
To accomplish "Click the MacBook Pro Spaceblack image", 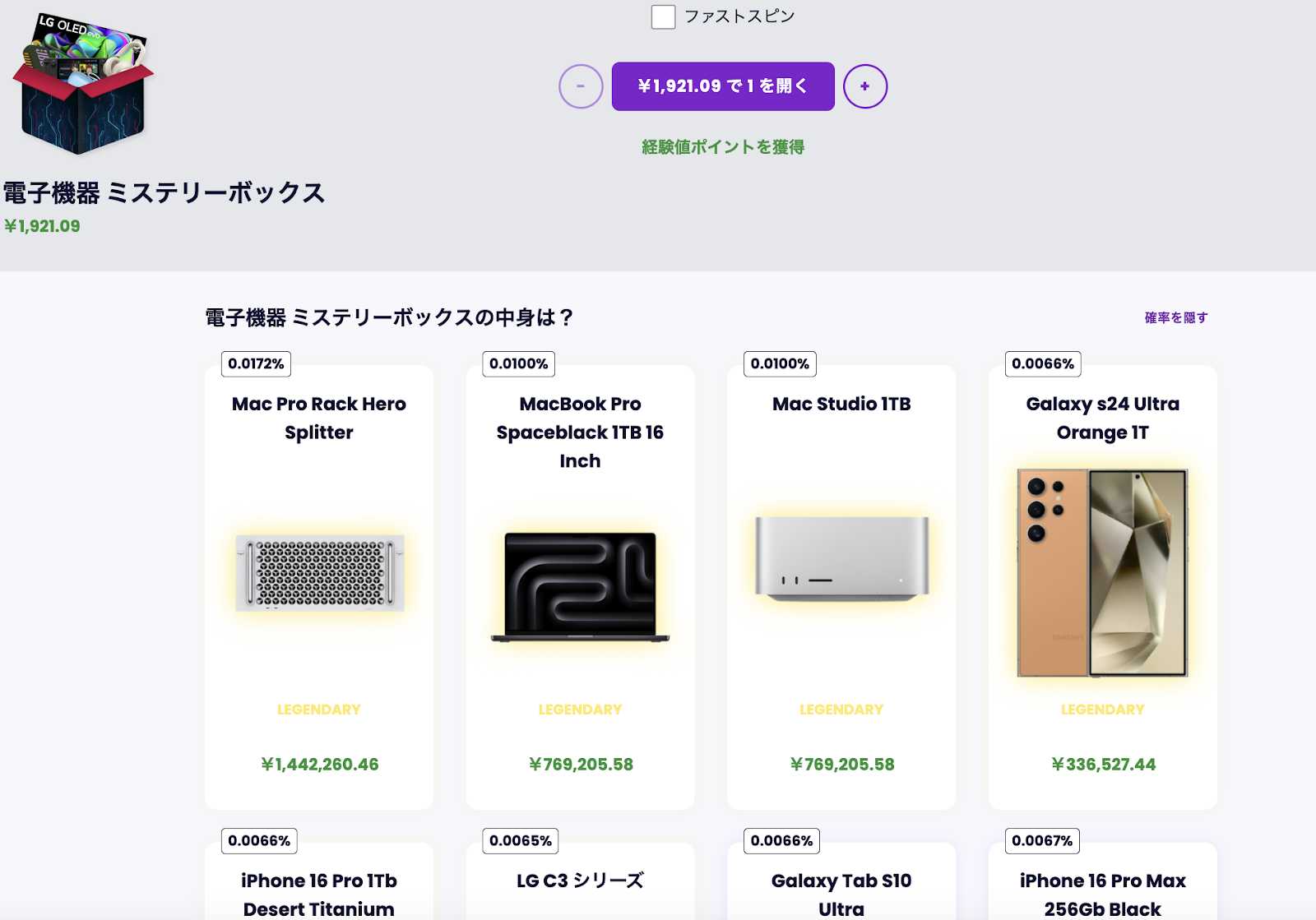I will (x=580, y=587).
